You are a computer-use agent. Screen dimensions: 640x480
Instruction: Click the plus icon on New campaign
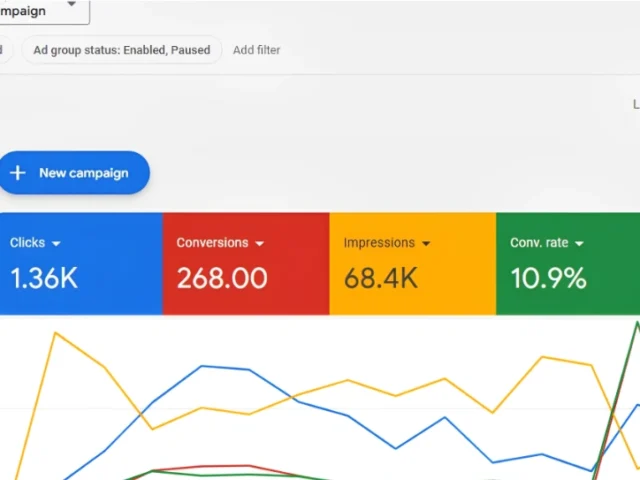click(x=18, y=173)
